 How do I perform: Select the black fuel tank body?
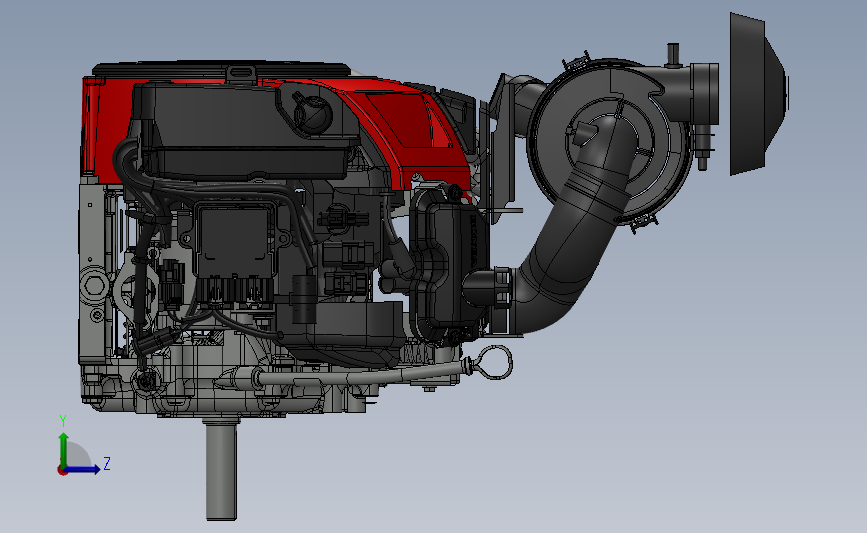point(243,130)
